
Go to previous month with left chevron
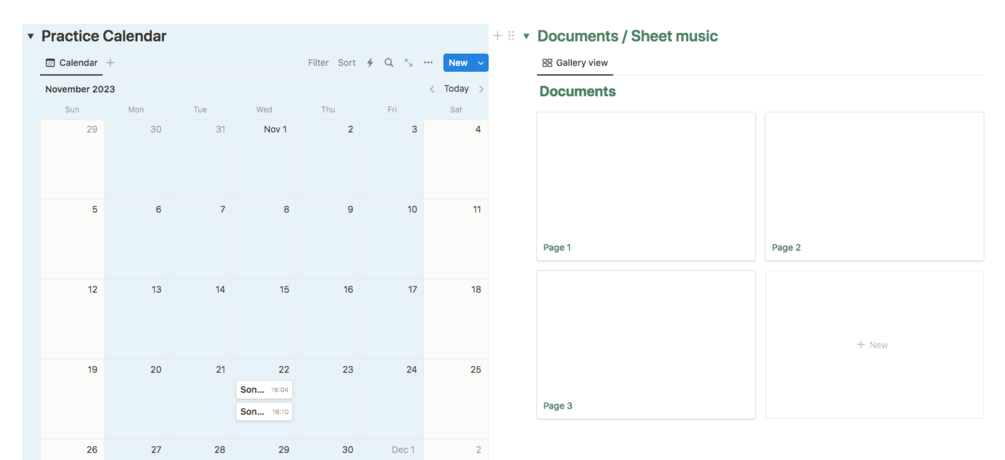coord(432,89)
